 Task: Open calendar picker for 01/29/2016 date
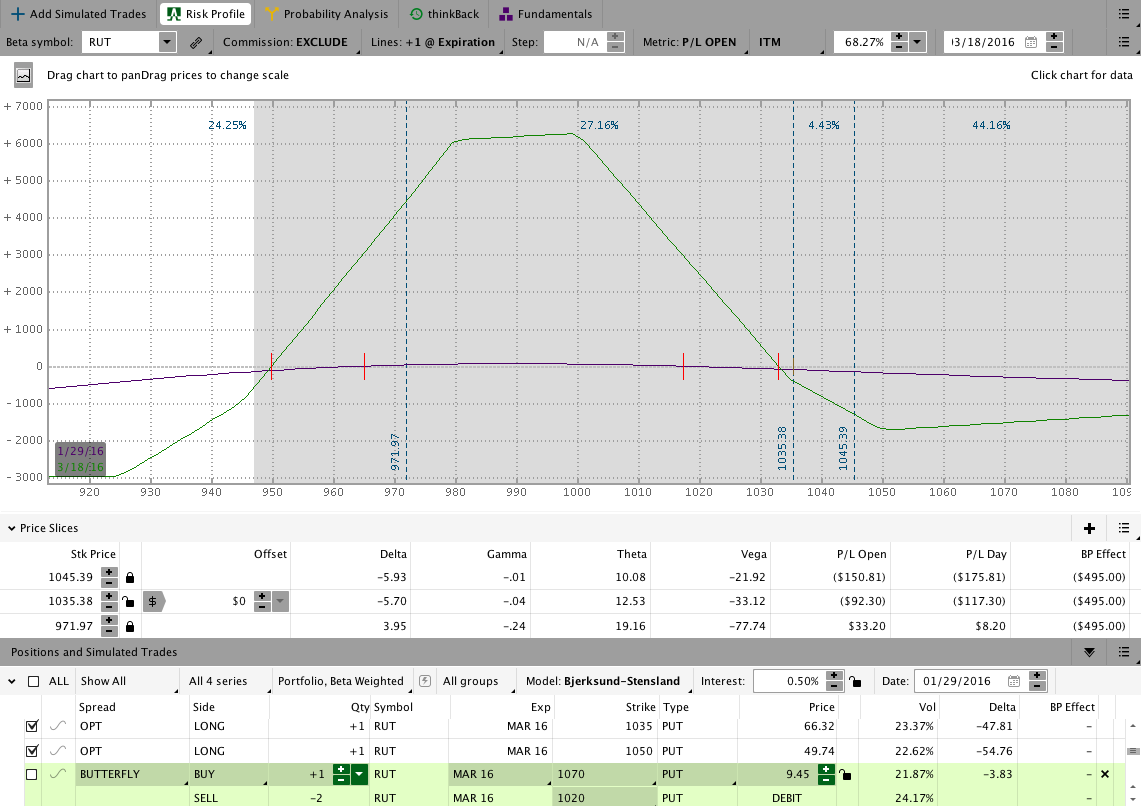point(1014,681)
